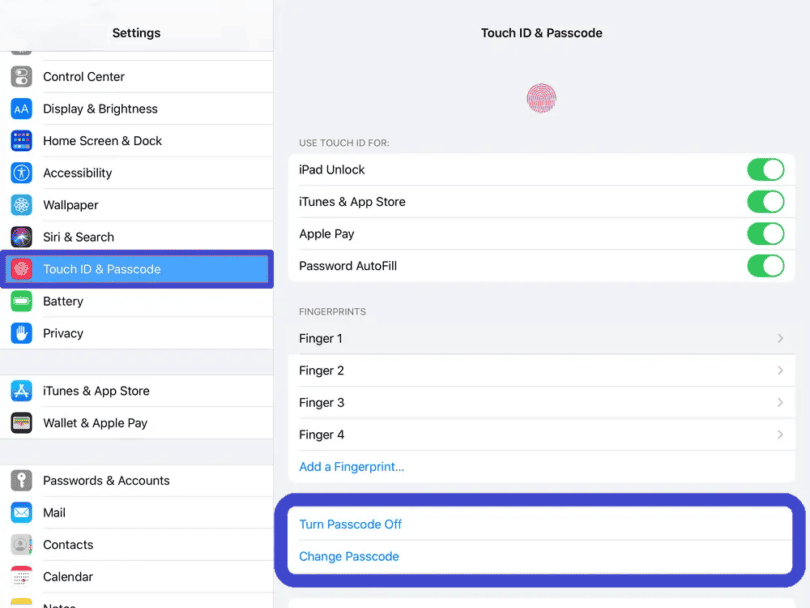Tap the Contacts icon
The width and height of the screenshot is (810, 608).
21,545
